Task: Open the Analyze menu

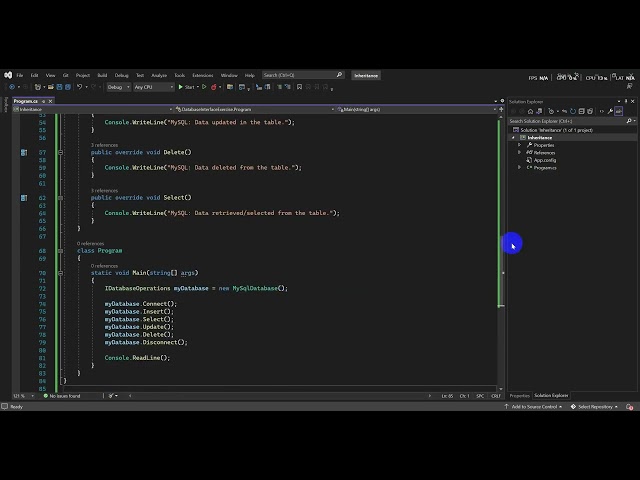Action: point(159,75)
